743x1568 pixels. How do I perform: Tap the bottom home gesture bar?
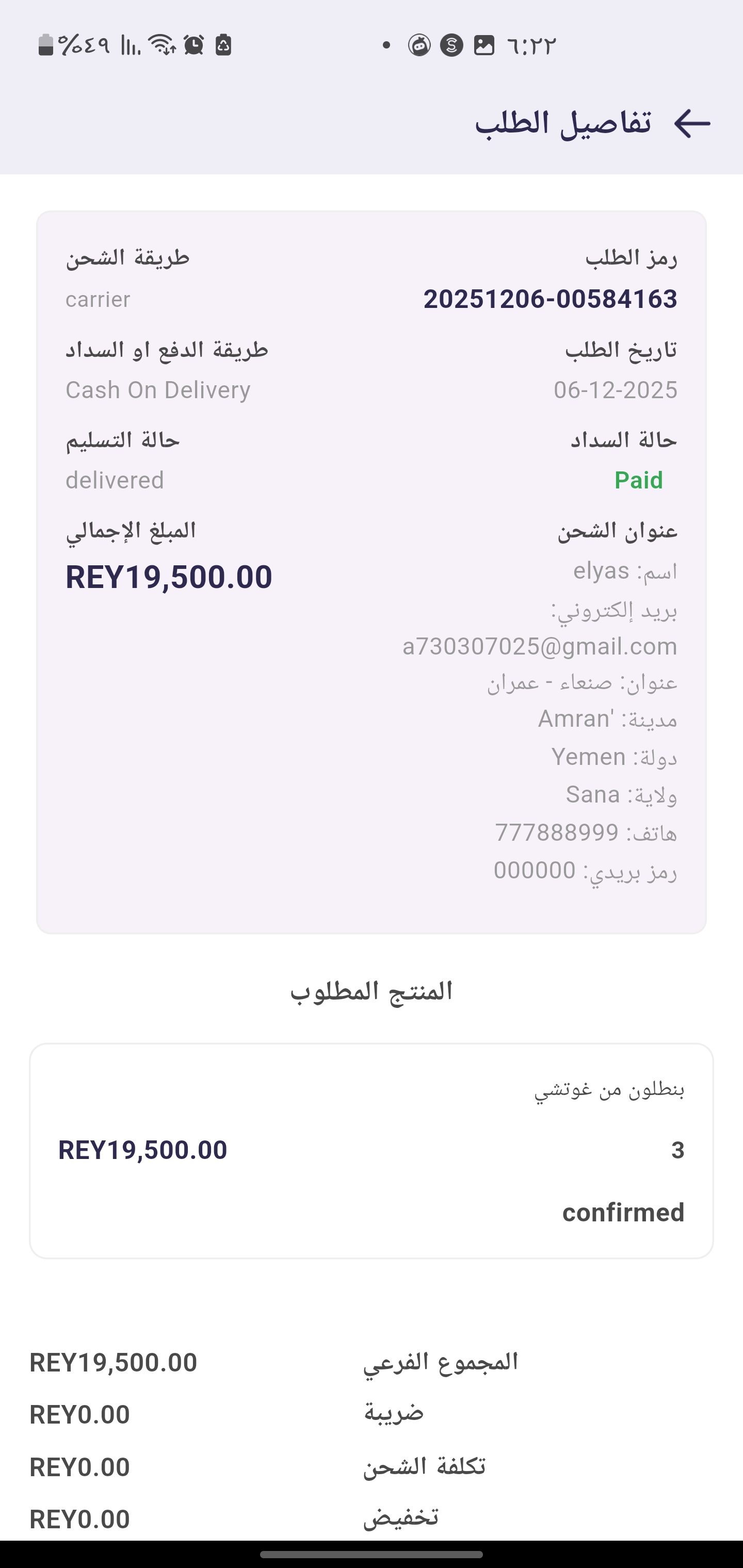372,1554
